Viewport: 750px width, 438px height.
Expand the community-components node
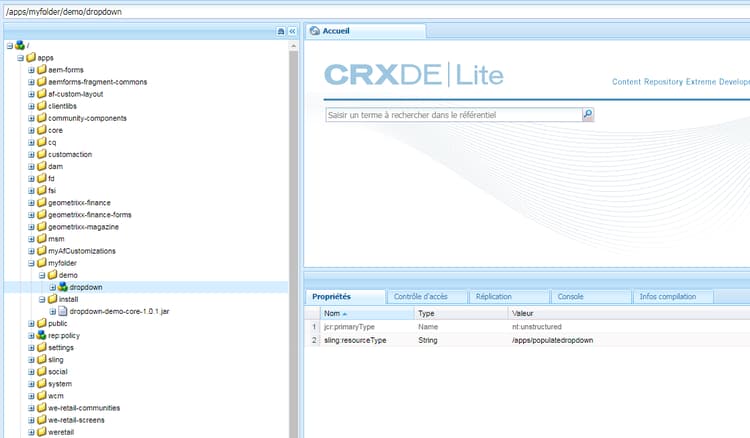(31, 118)
